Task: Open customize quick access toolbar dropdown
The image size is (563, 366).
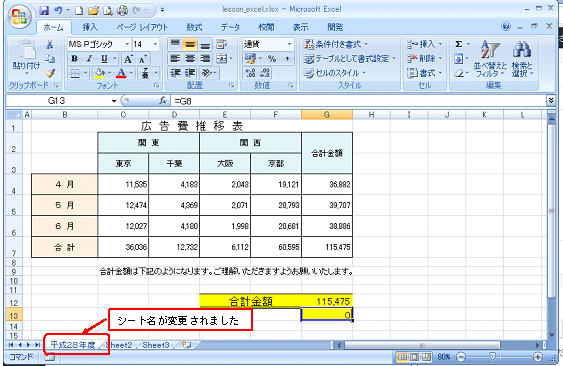Action: (163, 10)
